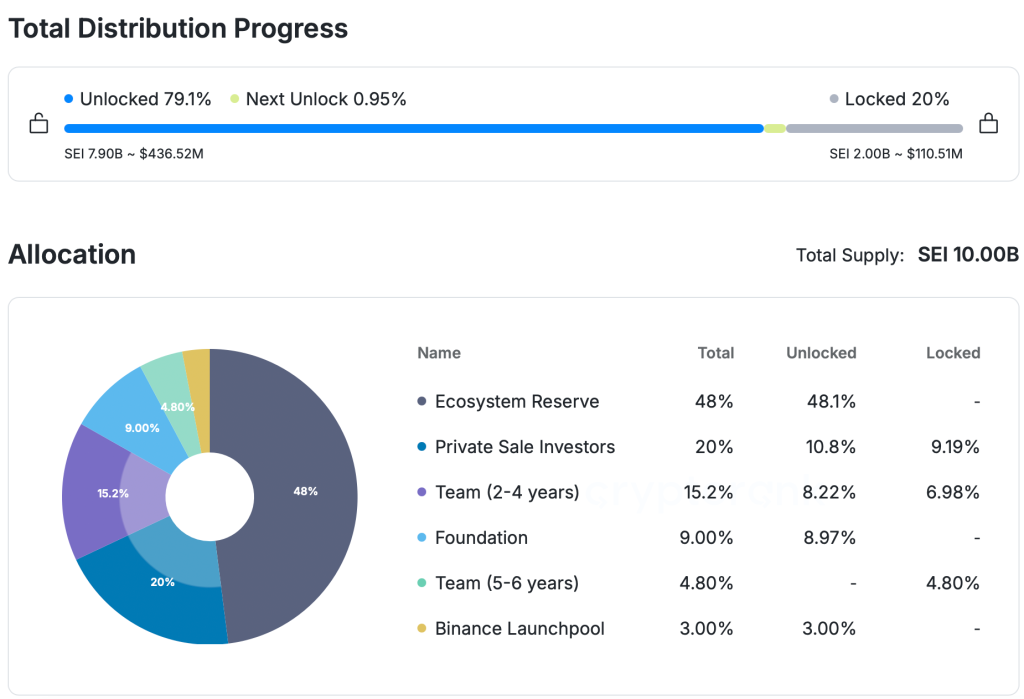The image size is (1024, 699).
Task: Click the closed padlock icon on the right
Action: (989, 125)
